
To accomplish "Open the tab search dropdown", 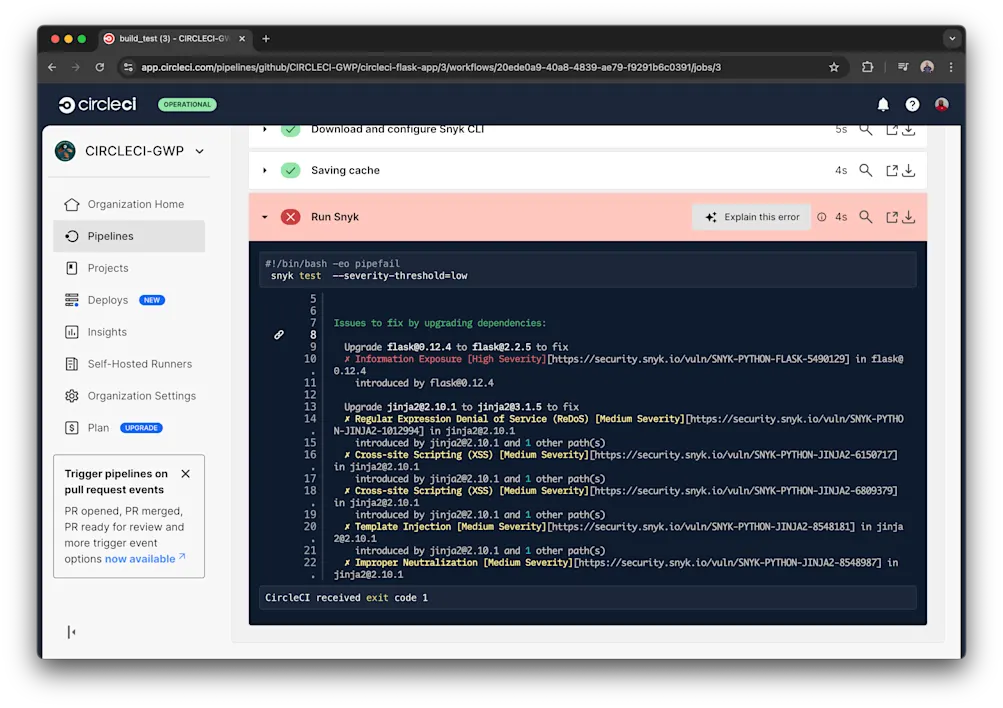I will tap(952, 38).
